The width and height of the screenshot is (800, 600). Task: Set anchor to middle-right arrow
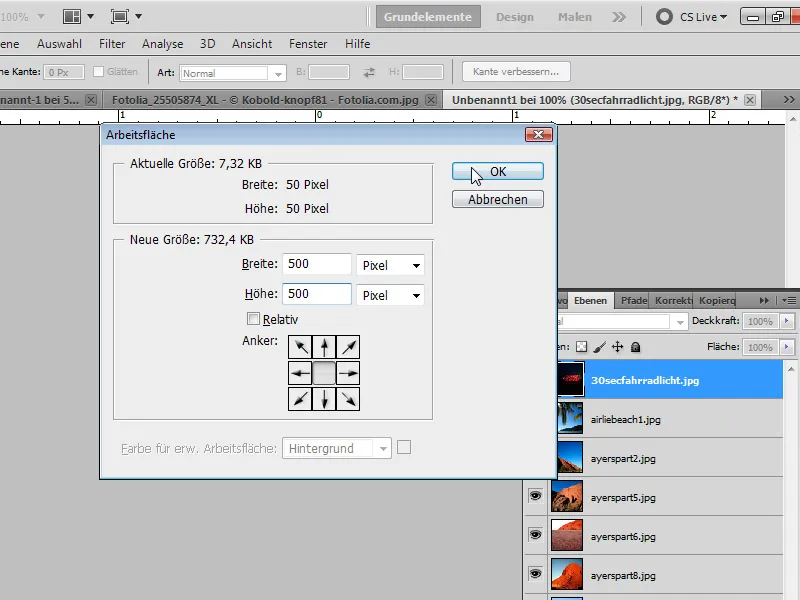pyautogui.click(x=348, y=373)
